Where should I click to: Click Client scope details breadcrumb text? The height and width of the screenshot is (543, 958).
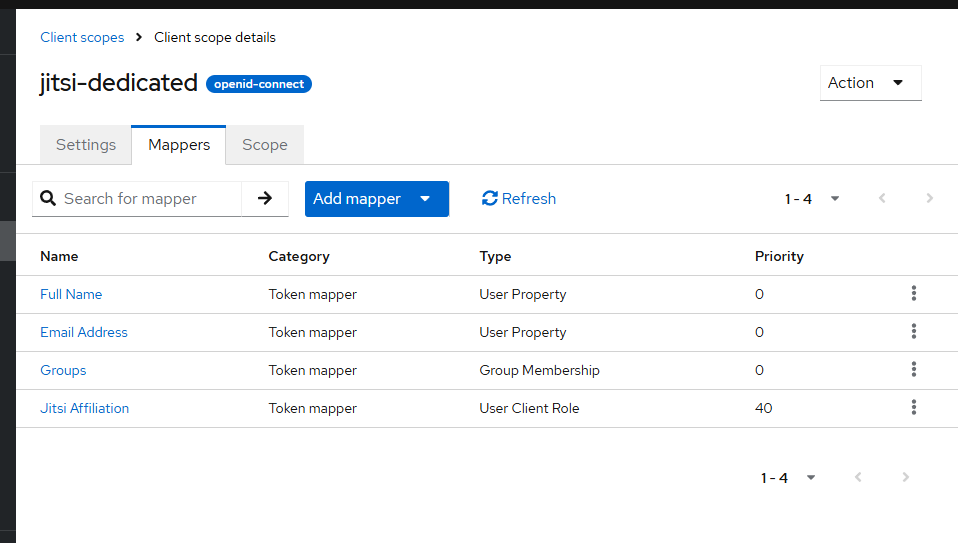(214, 37)
